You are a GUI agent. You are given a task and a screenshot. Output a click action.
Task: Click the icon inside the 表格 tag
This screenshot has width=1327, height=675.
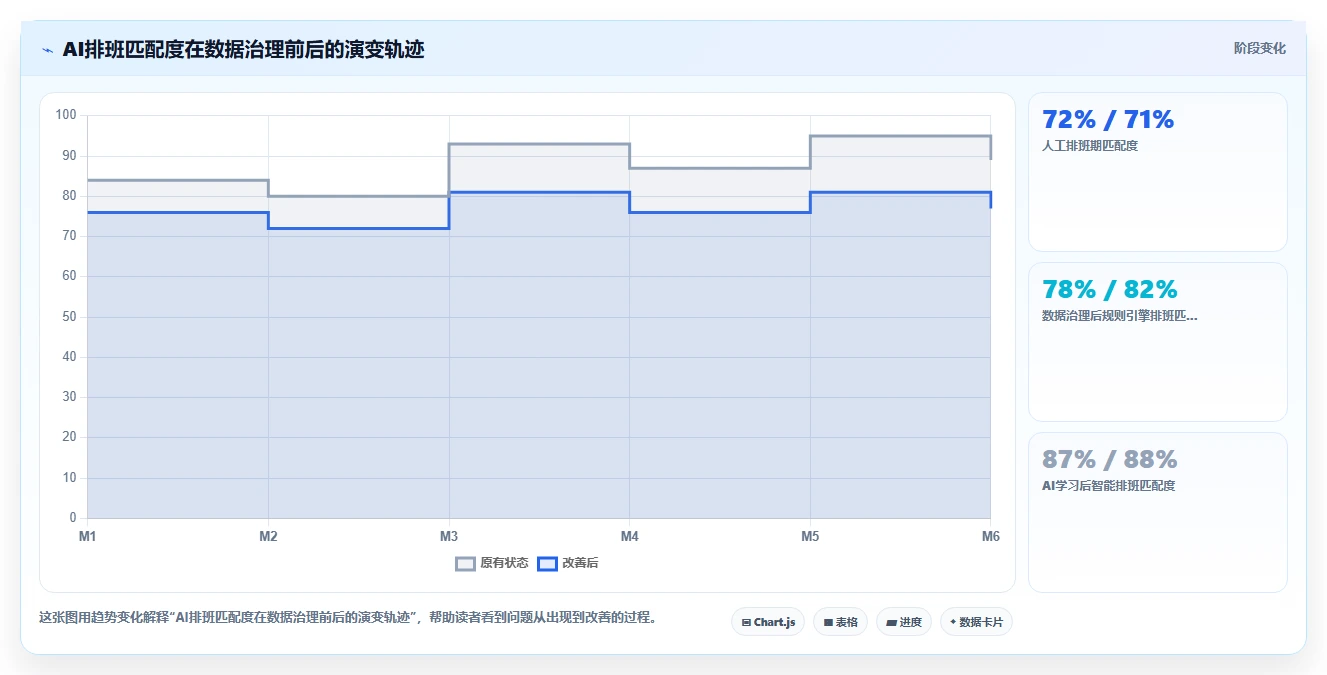tap(828, 622)
